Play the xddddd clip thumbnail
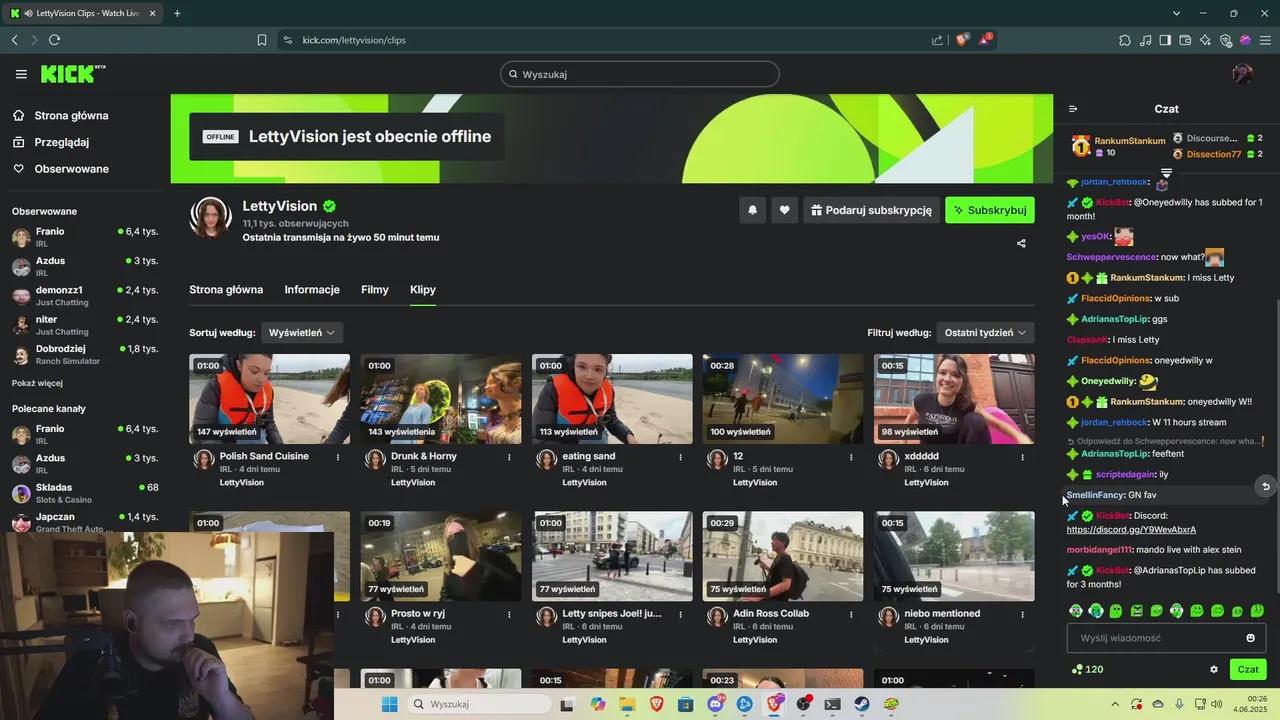 [x=954, y=399]
